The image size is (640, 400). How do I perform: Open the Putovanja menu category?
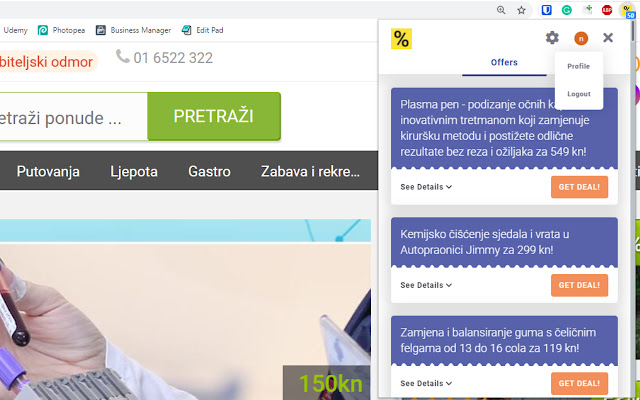point(48,171)
